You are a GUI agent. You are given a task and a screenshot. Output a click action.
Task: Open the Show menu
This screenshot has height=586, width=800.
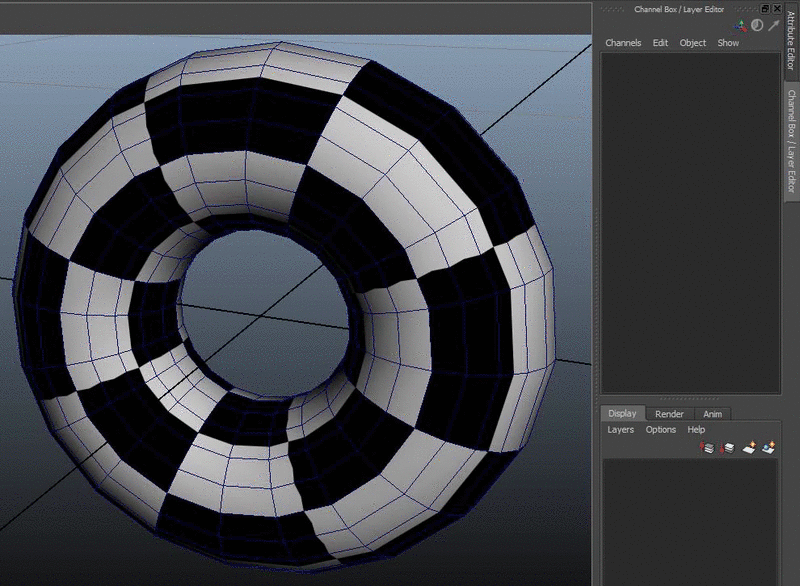728,43
